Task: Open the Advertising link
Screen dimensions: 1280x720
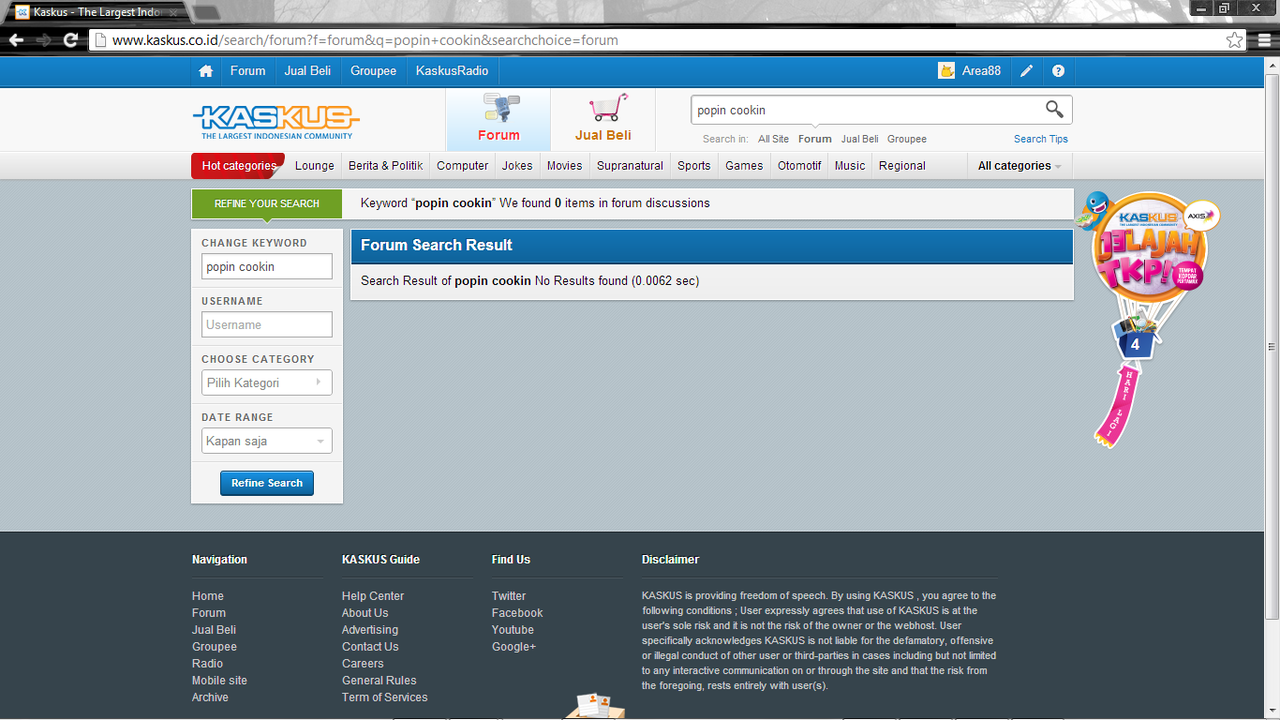Action: tap(370, 630)
